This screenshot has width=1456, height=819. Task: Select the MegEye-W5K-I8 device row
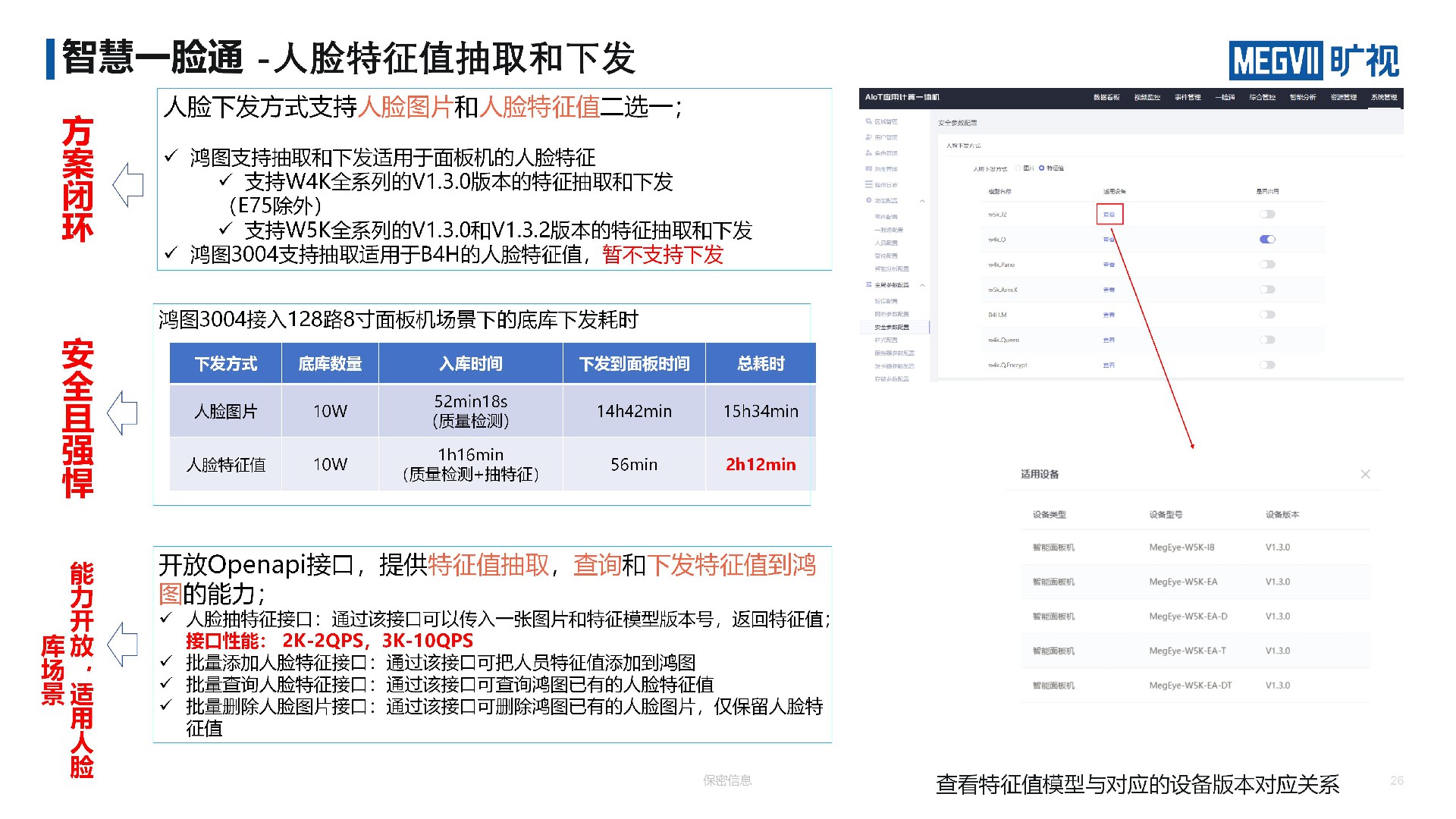coord(1195,548)
